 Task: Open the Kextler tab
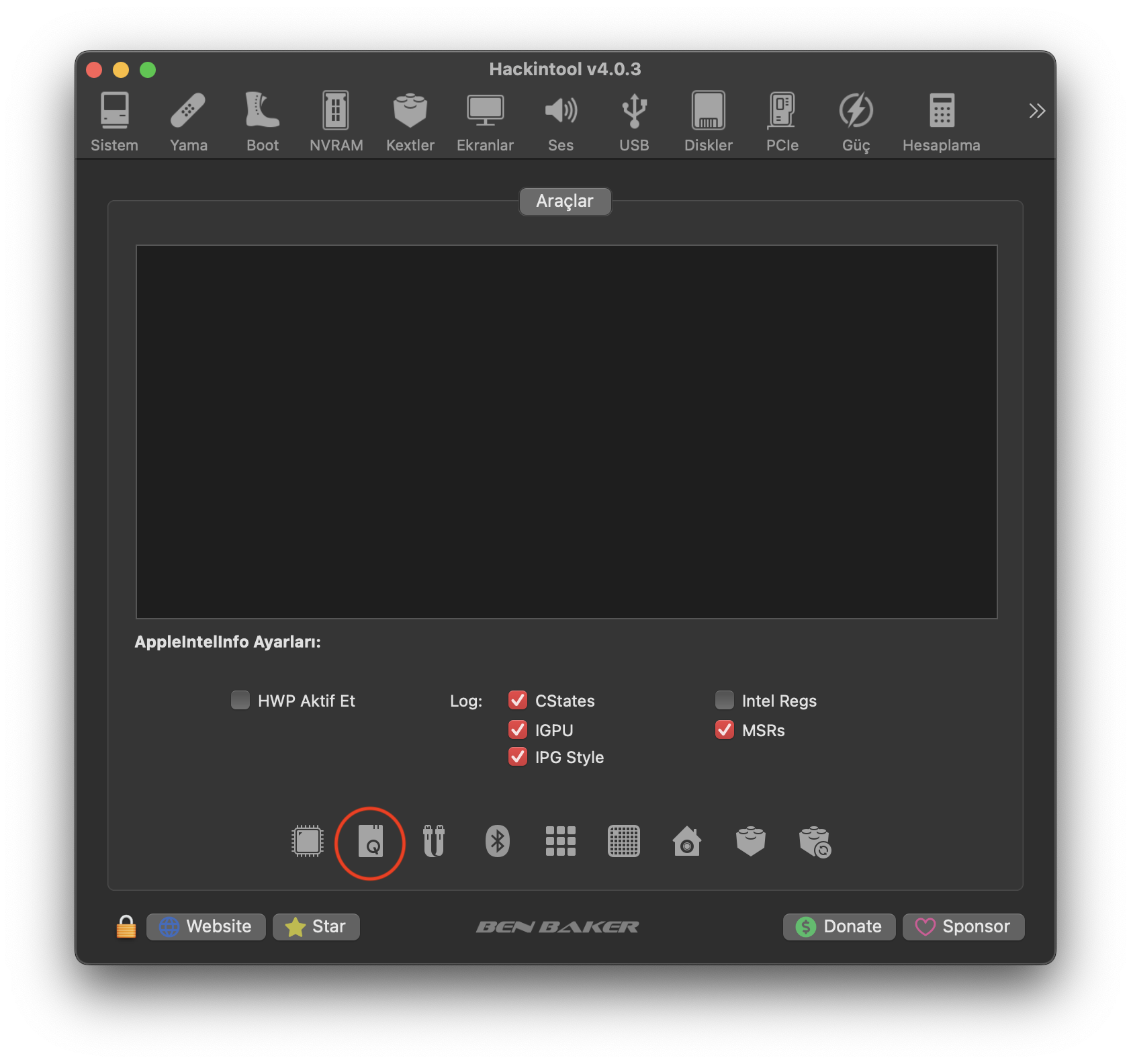click(410, 122)
